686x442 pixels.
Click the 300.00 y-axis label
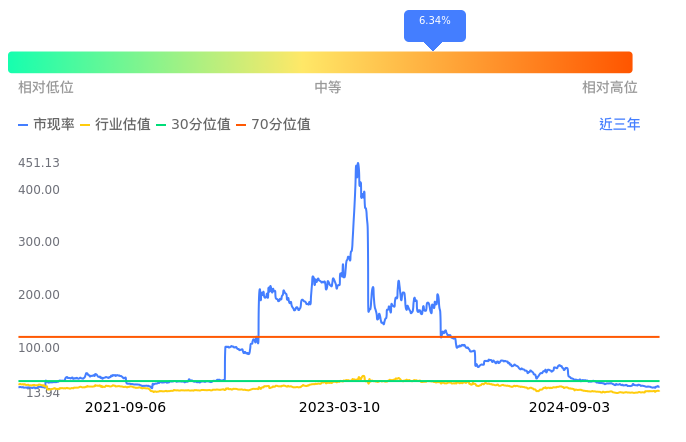point(39,242)
